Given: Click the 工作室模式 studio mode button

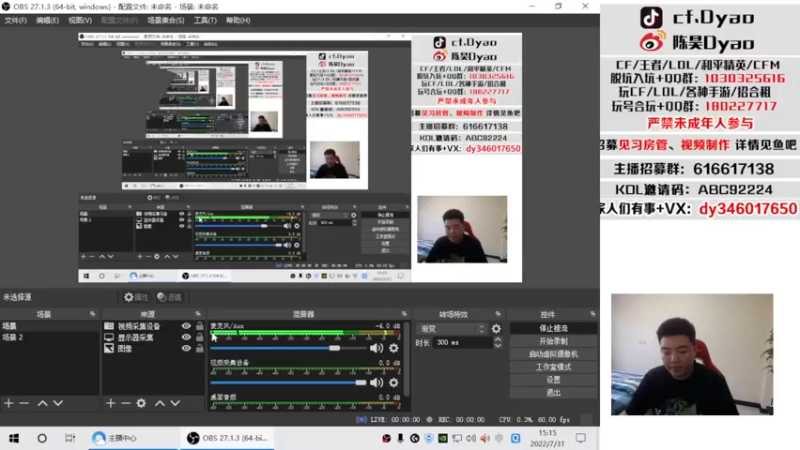Looking at the screenshot, I should [x=553, y=367].
